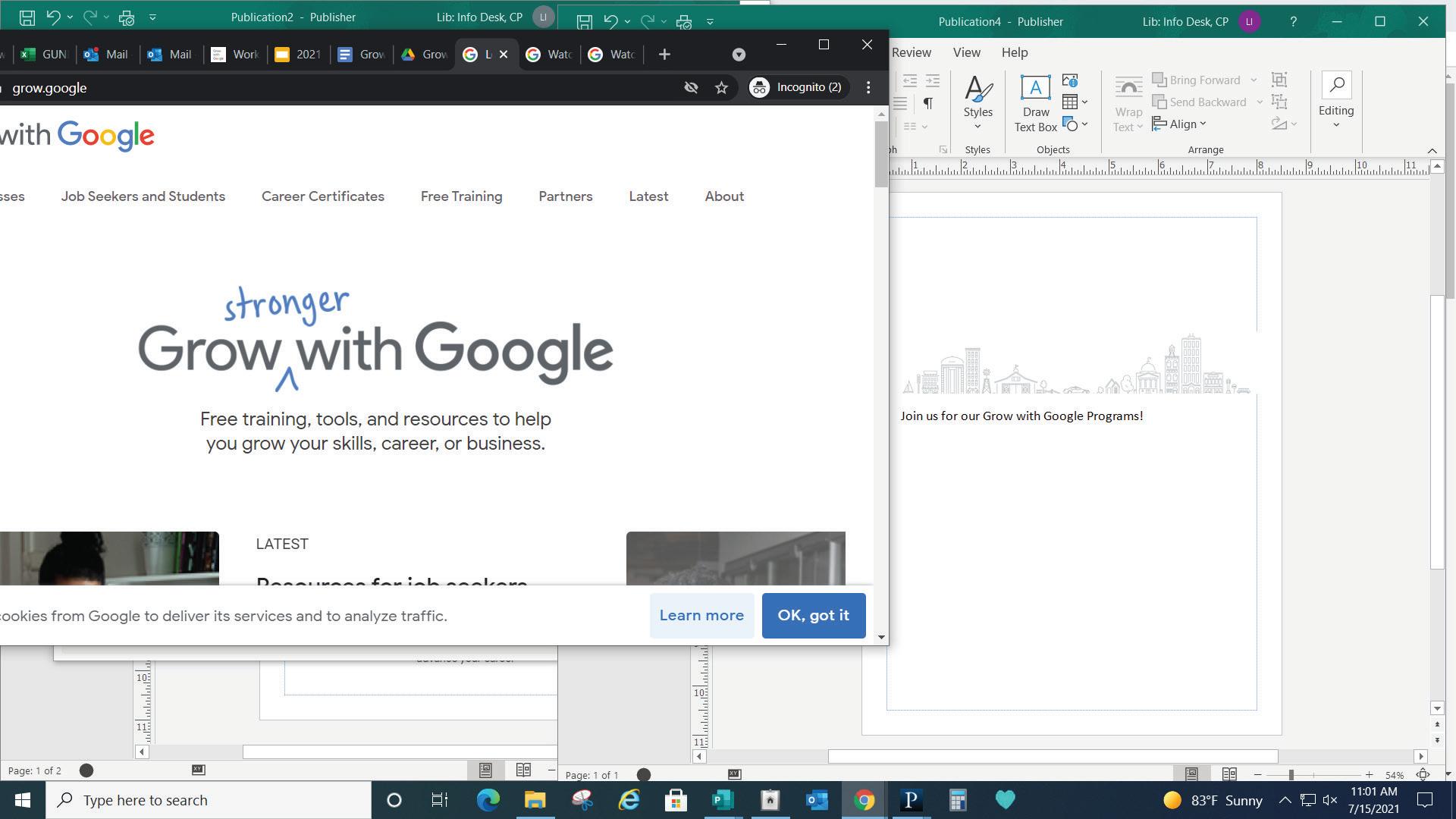Click zoom out minus in Publication4

(x=1258, y=774)
